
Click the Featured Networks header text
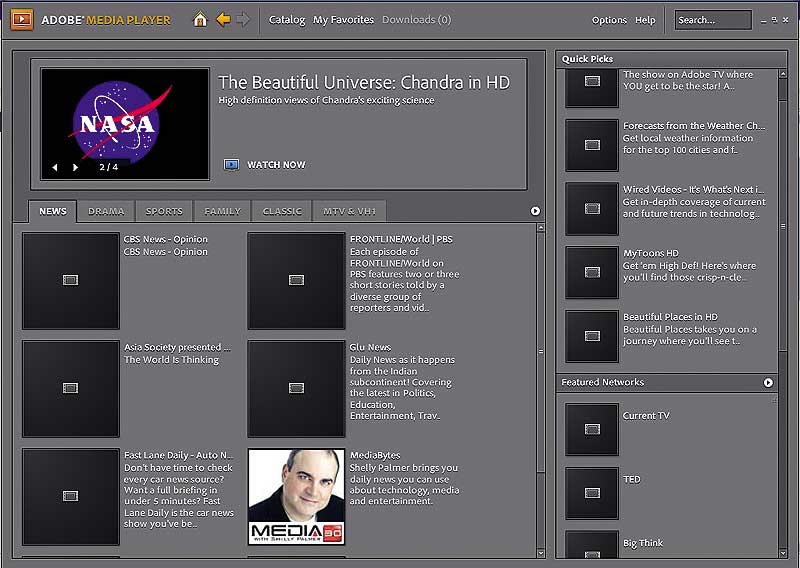(603, 382)
